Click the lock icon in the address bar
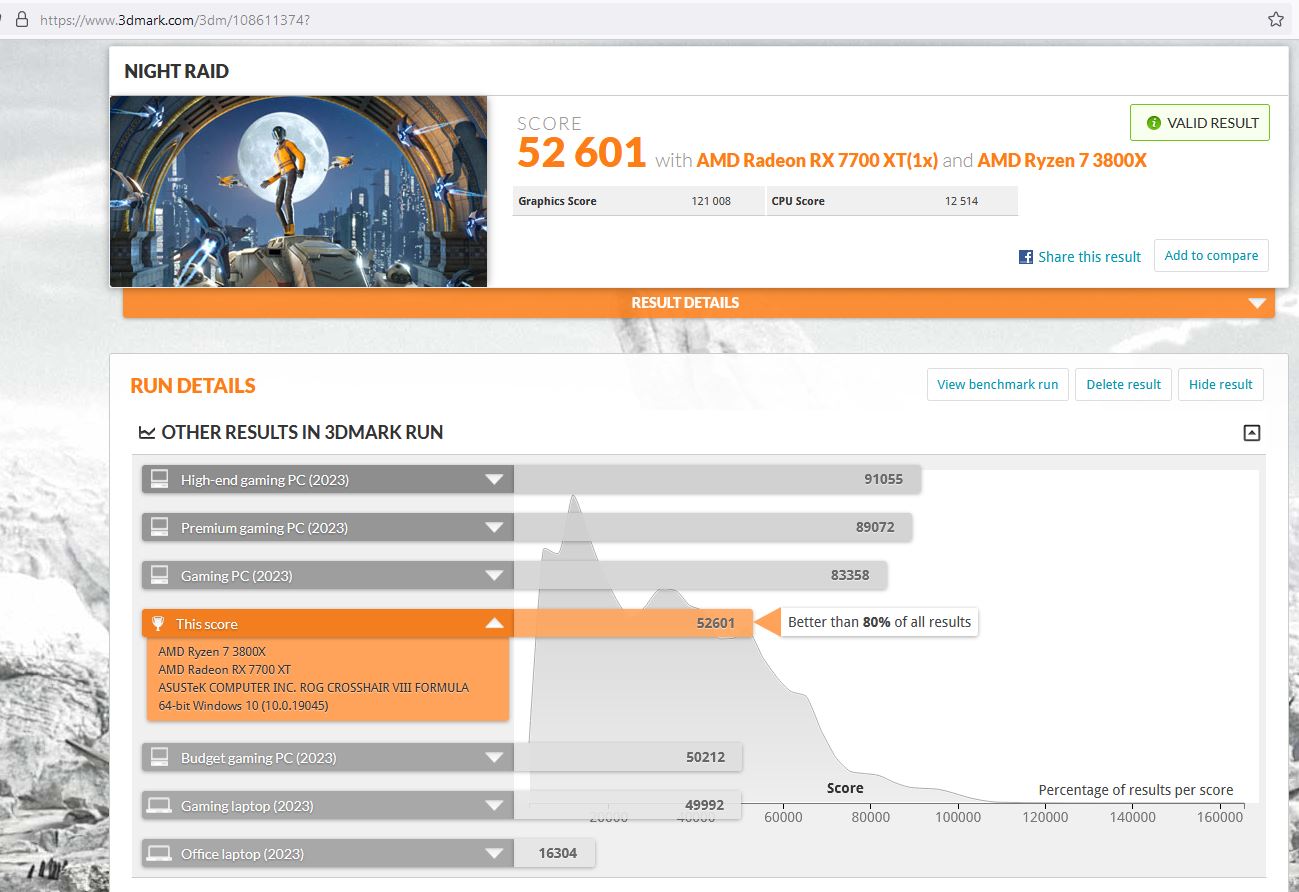 [x=23, y=19]
